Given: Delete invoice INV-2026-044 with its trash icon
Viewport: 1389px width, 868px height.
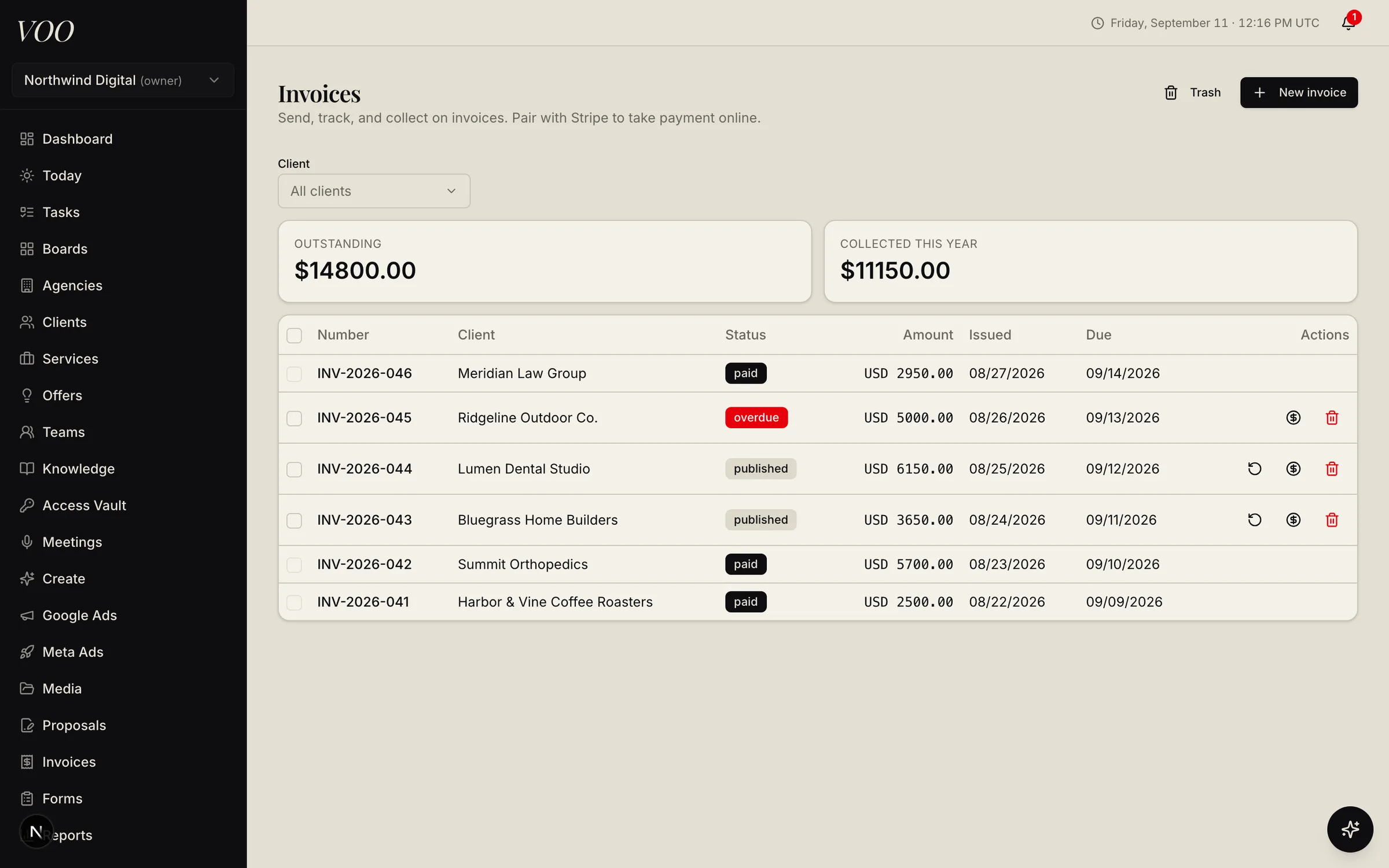Looking at the screenshot, I should pos(1332,469).
